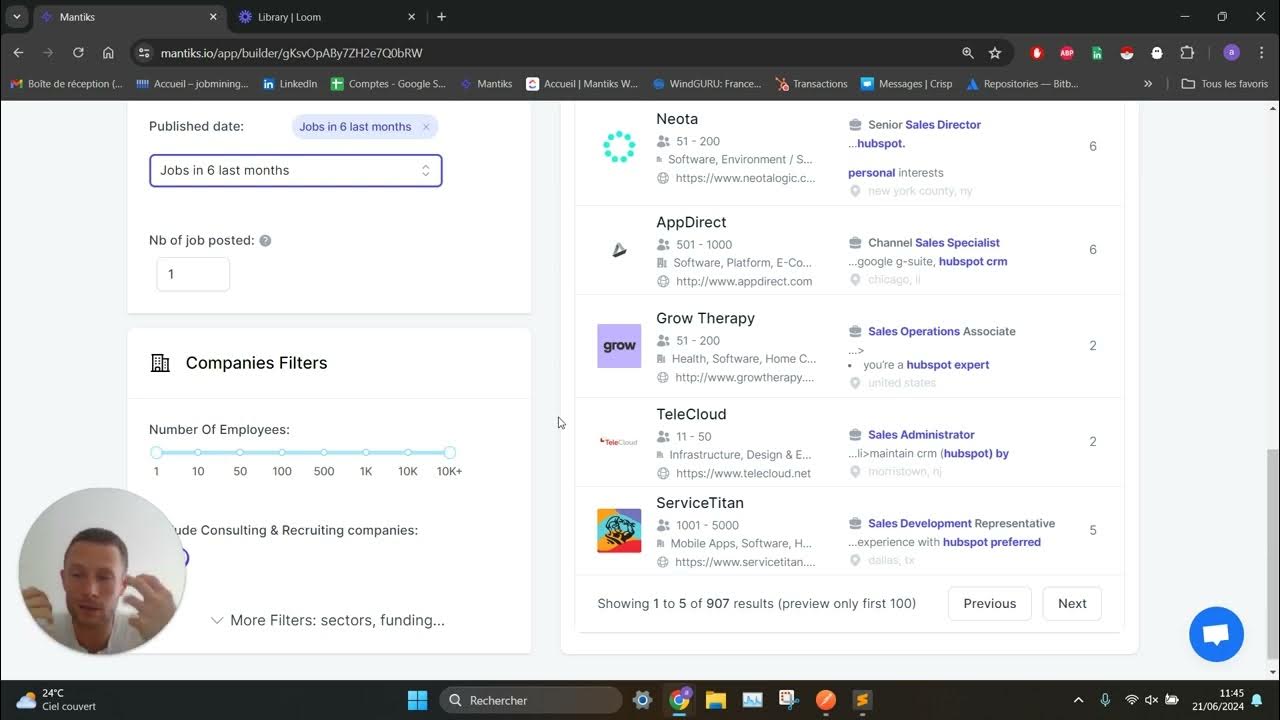Open the extensions puzzle icon
Screen dimensions: 1280x720
tap(1187, 53)
